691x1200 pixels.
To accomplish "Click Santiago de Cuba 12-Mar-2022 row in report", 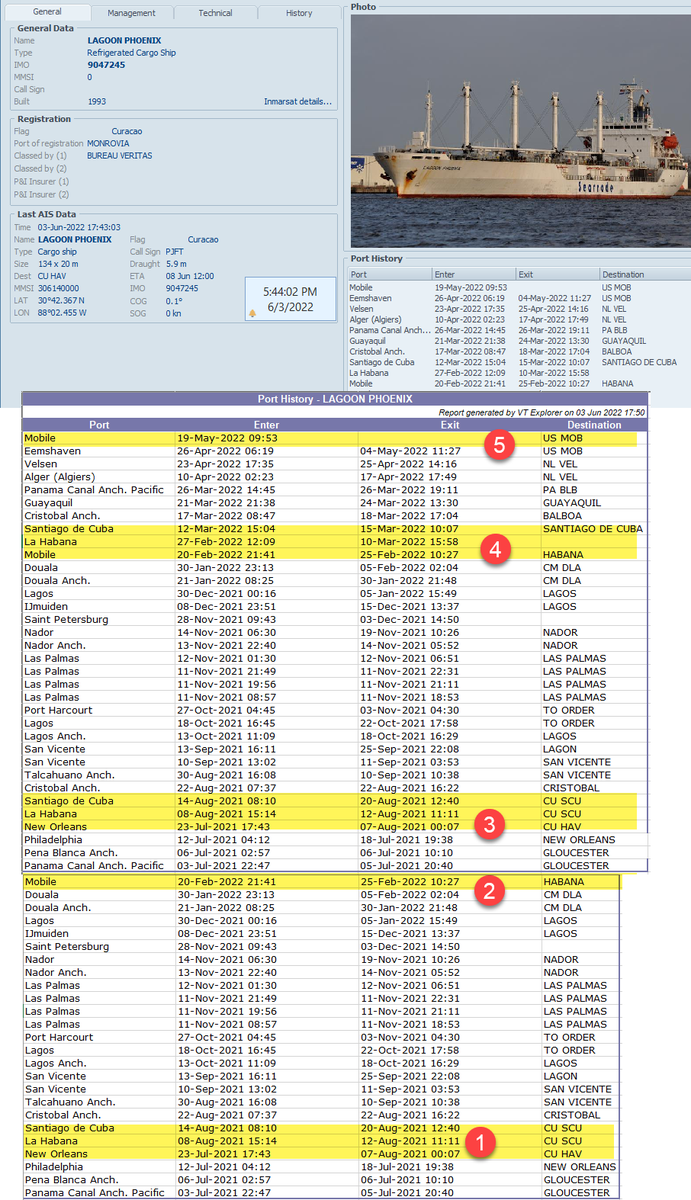I will [335, 528].
